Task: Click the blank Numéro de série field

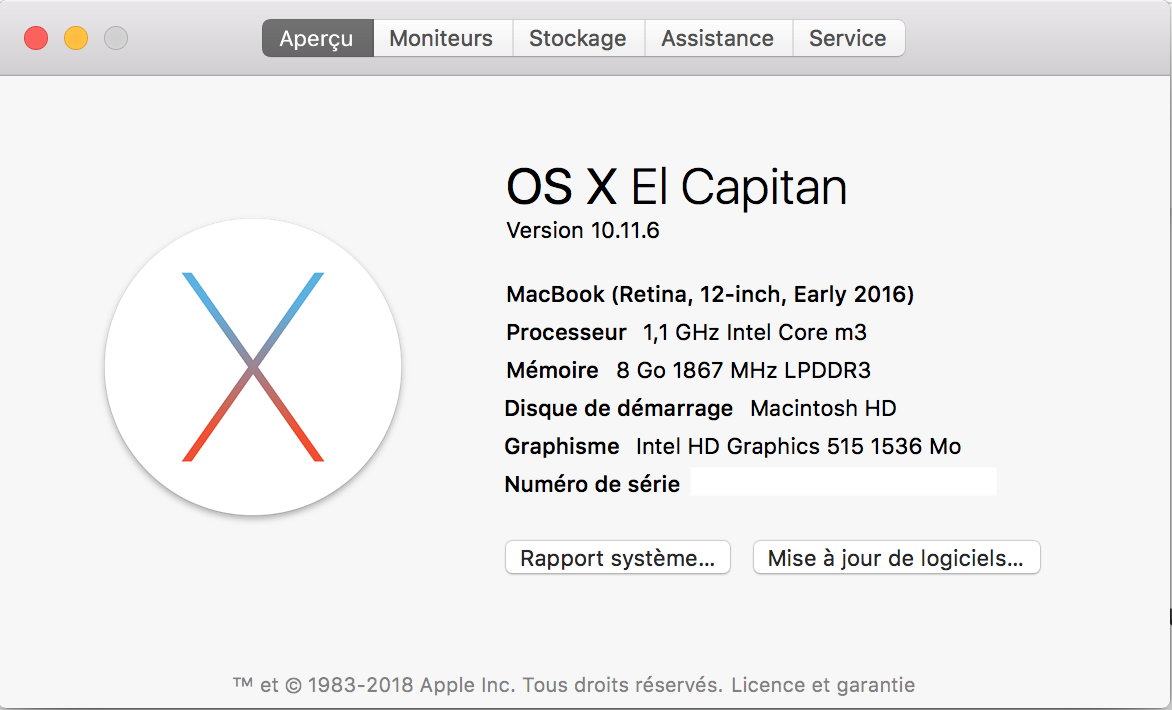Action: coord(843,483)
